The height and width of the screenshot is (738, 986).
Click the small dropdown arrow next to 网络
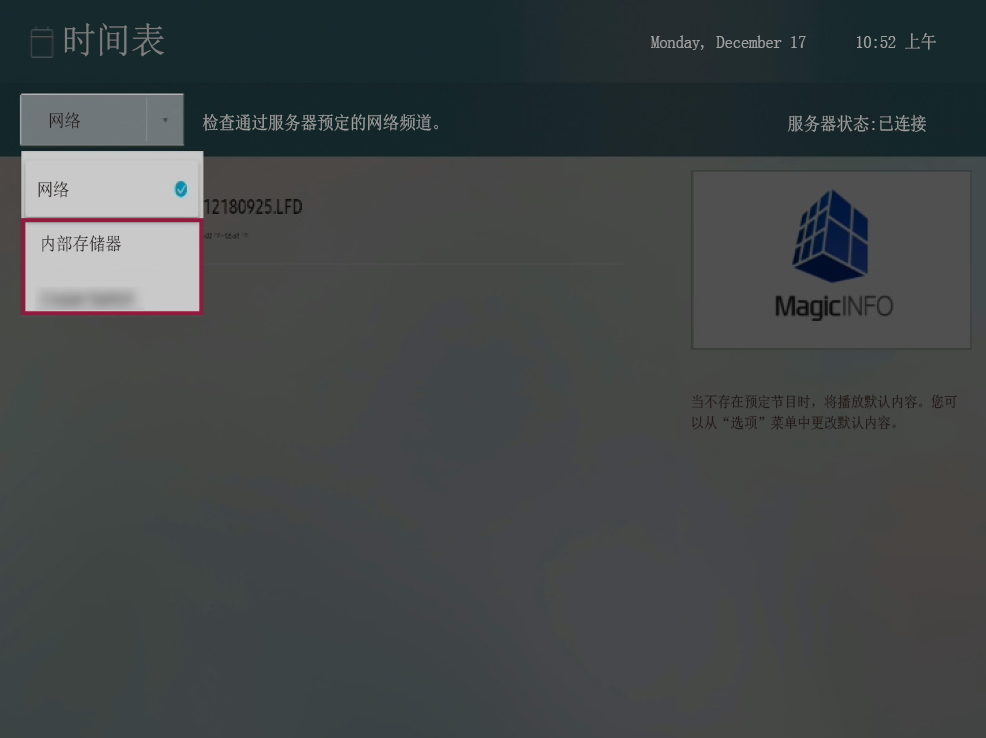pos(165,120)
